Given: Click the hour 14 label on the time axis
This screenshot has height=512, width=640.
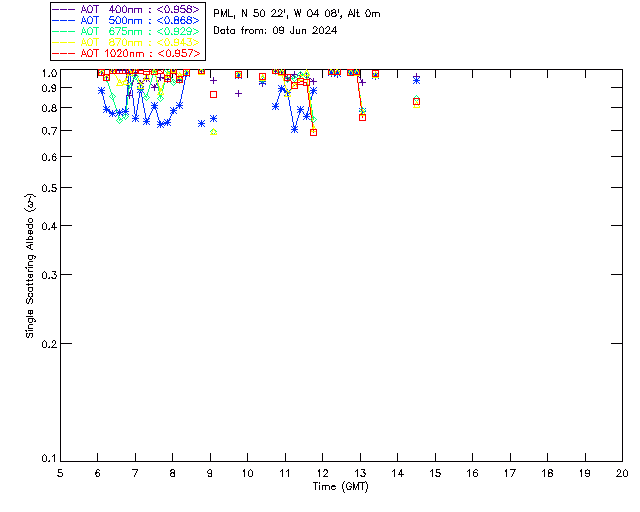Looking at the screenshot, I should [x=398, y=473].
